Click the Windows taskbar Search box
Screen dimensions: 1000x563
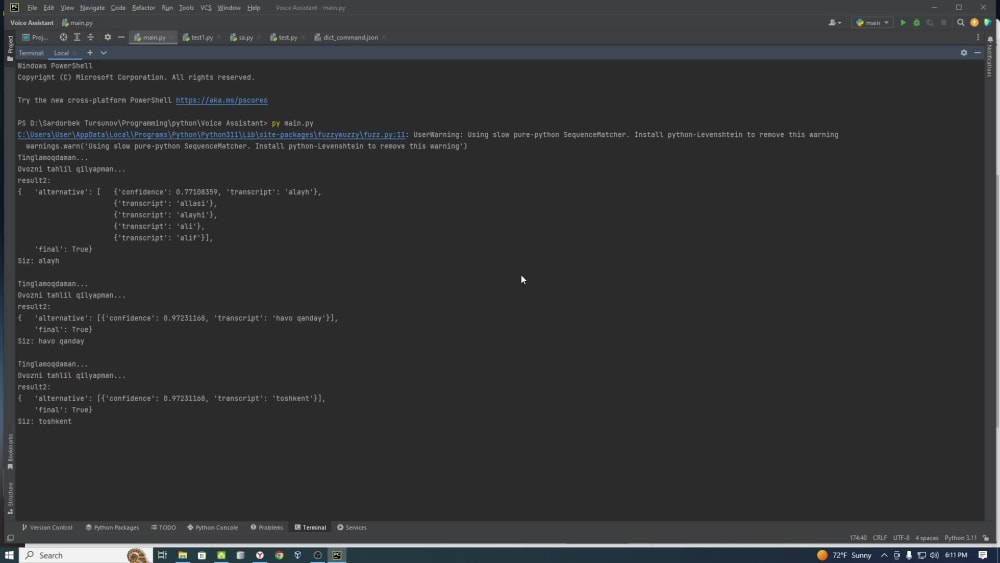click(x=84, y=555)
